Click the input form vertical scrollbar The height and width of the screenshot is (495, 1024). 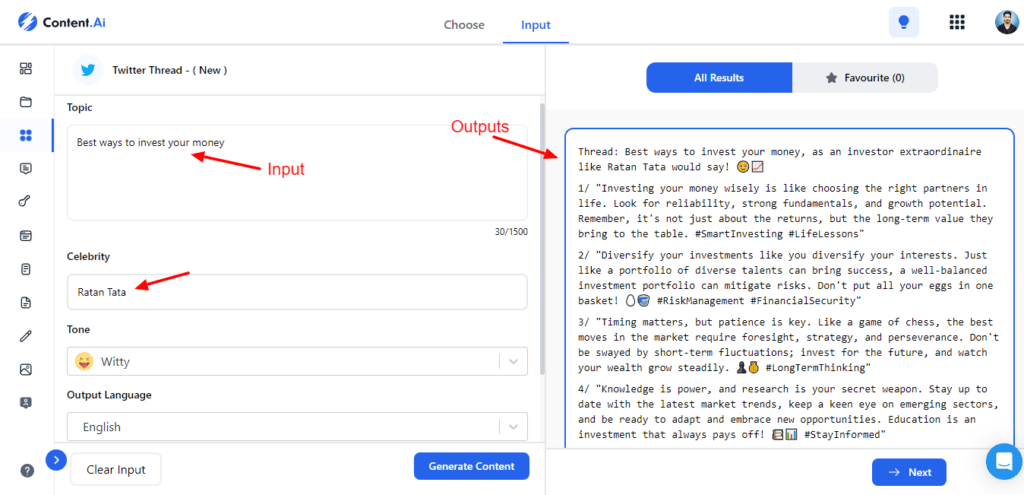[x=541, y=238]
